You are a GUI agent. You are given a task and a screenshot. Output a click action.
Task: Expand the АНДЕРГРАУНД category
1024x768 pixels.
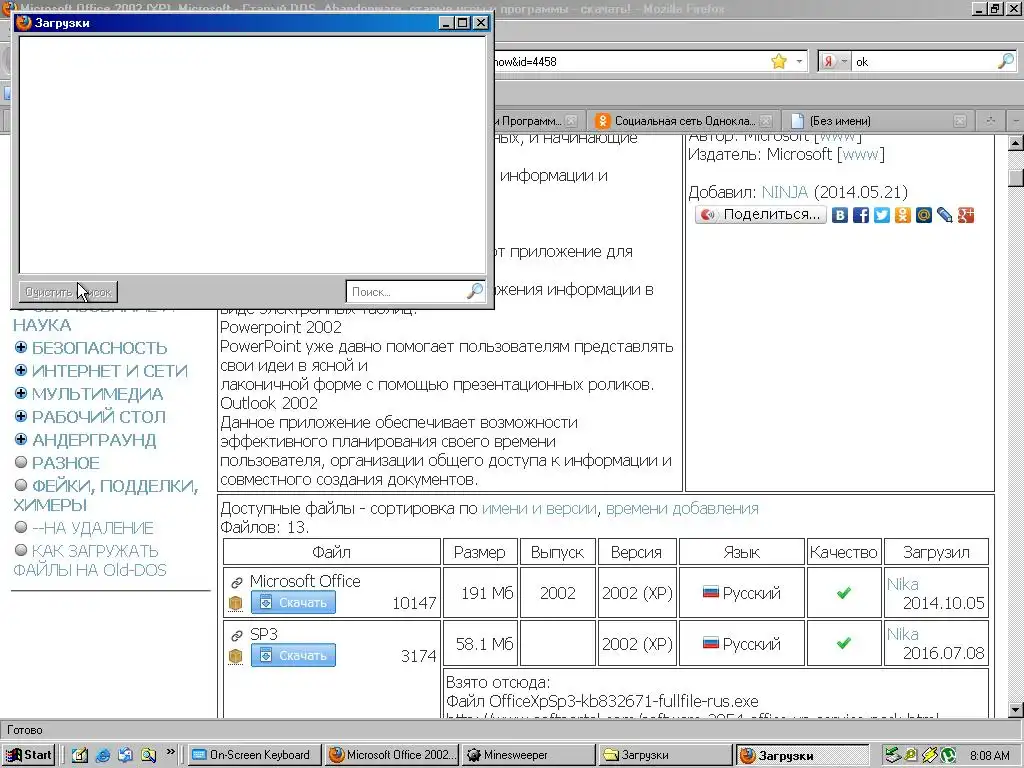21,439
